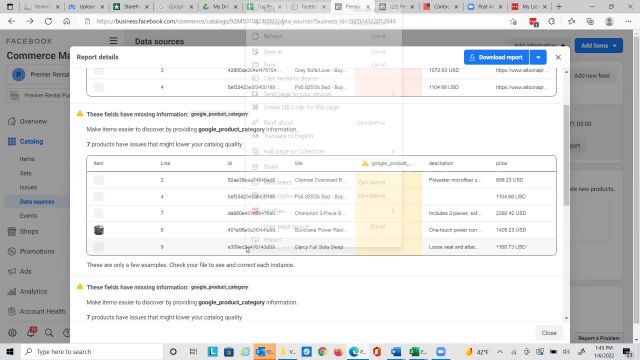Click the red extension icon in Edge toolbar
The image size is (640, 360).
click(x=533, y=22)
